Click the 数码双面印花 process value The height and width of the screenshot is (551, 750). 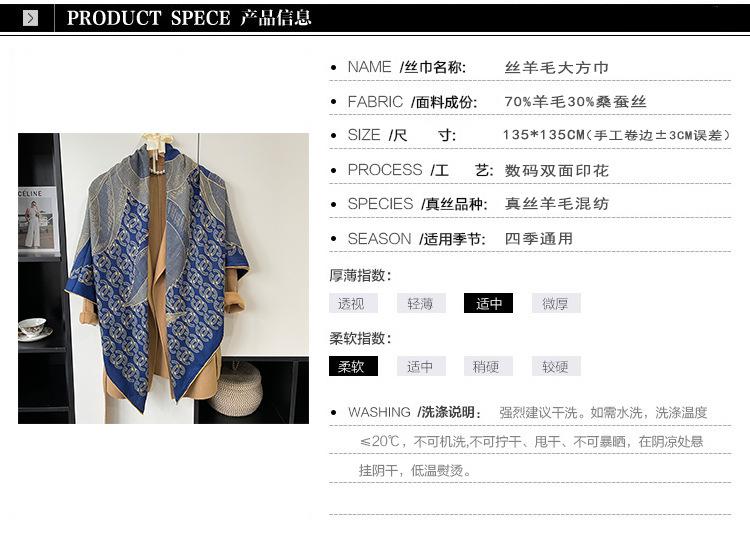coord(556,170)
